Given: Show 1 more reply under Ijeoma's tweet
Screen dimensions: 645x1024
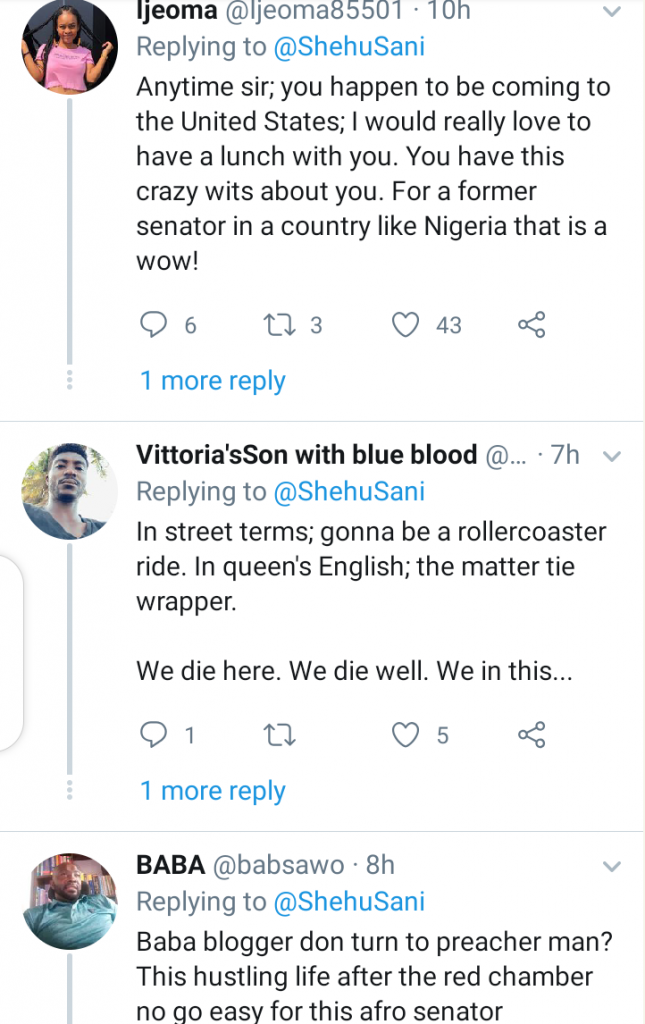Looking at the screenshot, I should pyautogui.click(x=213, y=381).
